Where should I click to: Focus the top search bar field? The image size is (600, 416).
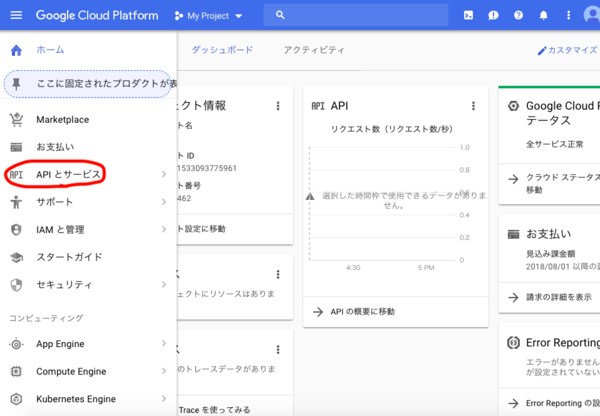click(356, 15)
